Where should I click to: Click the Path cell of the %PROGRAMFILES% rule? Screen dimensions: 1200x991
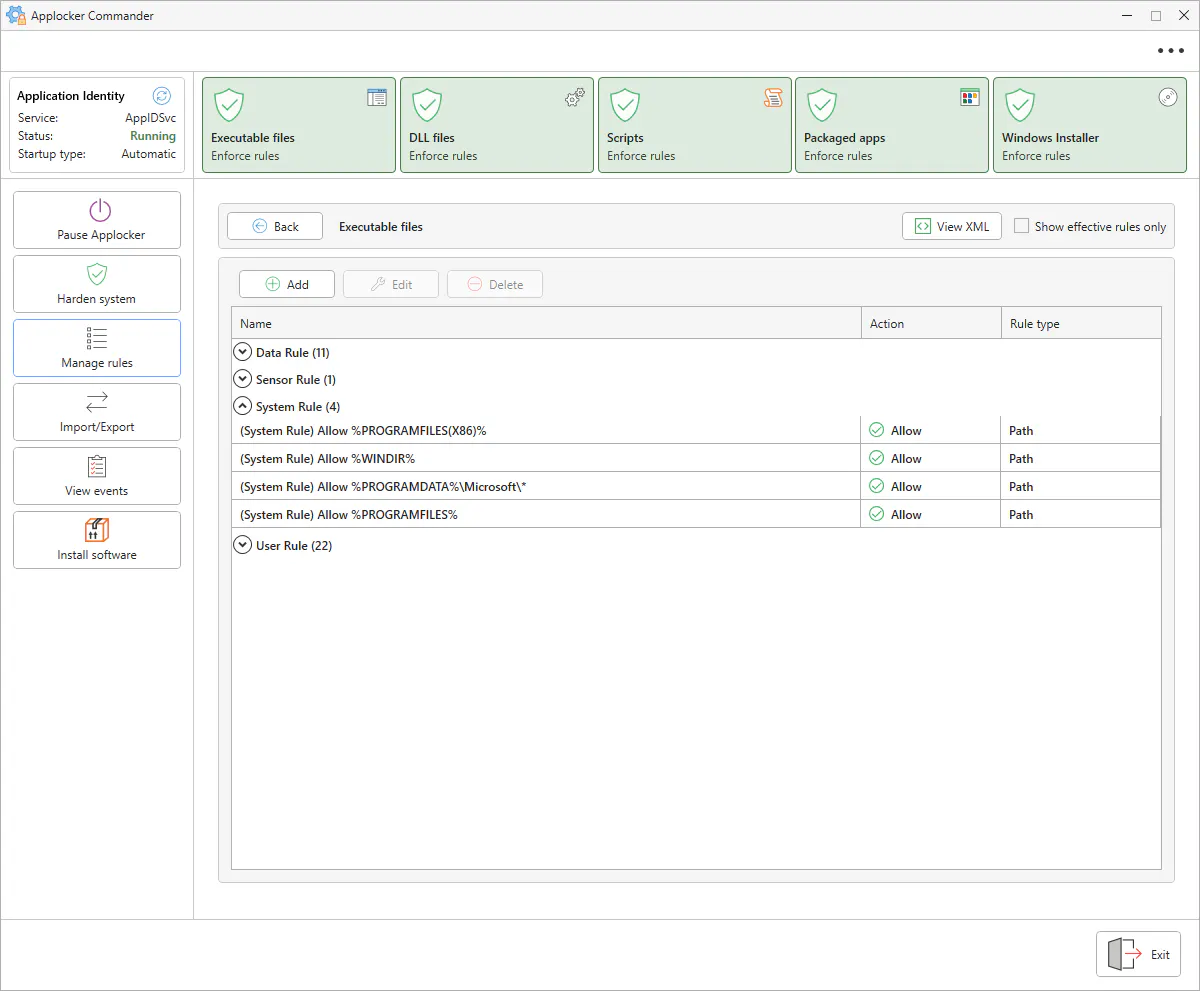[1081, 514]
